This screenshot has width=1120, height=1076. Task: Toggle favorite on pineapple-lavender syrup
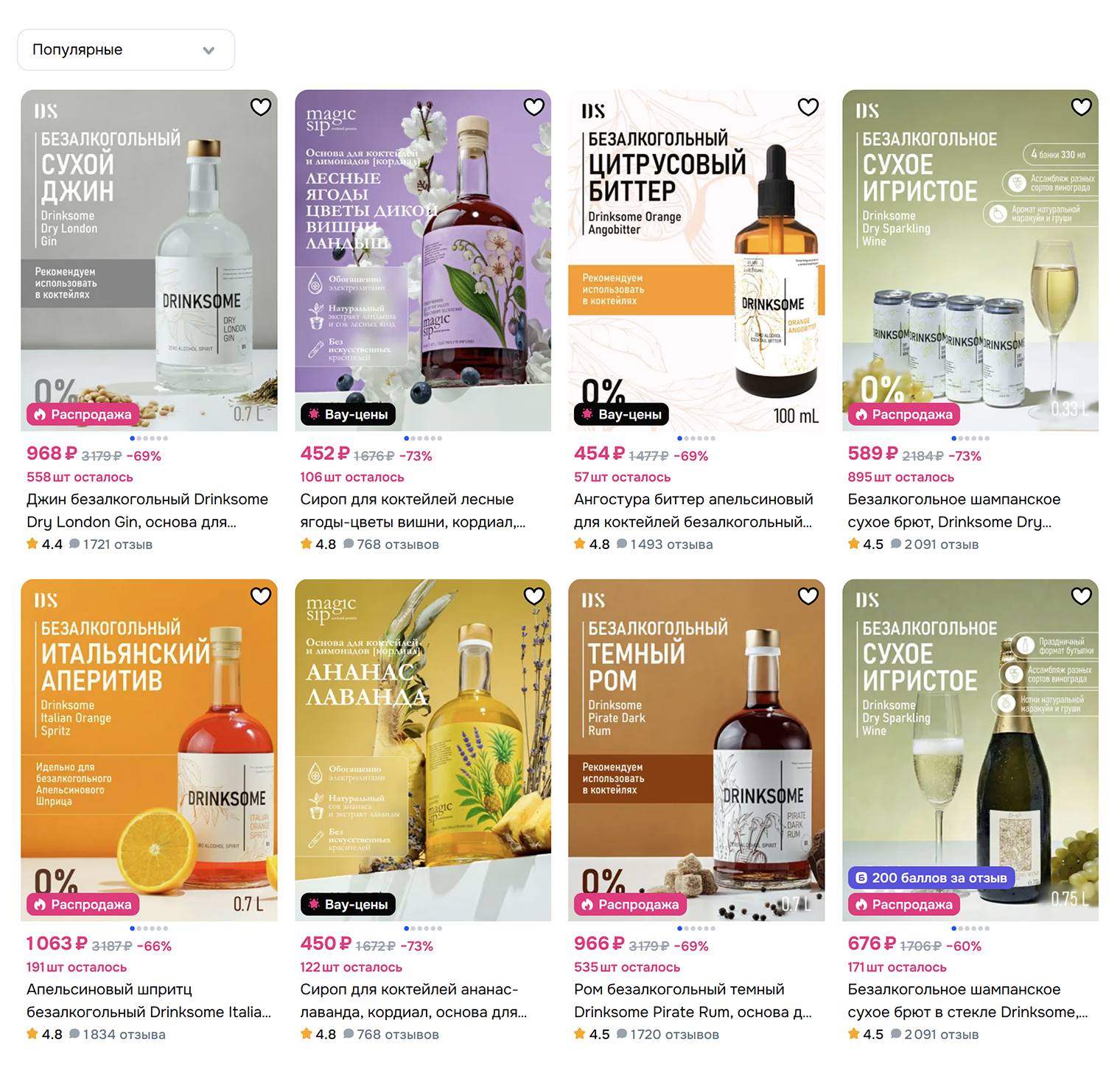coord(534,596)
